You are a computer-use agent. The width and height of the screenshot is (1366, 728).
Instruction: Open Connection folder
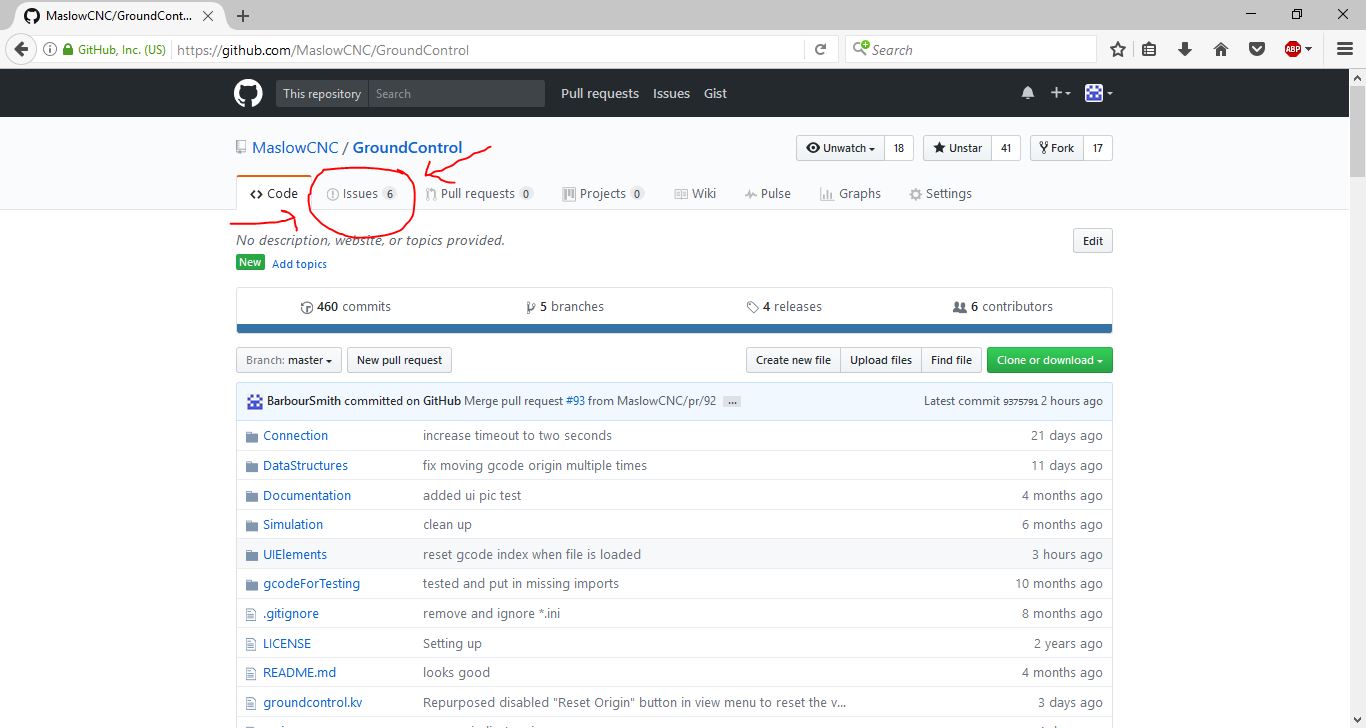point(295,436)
